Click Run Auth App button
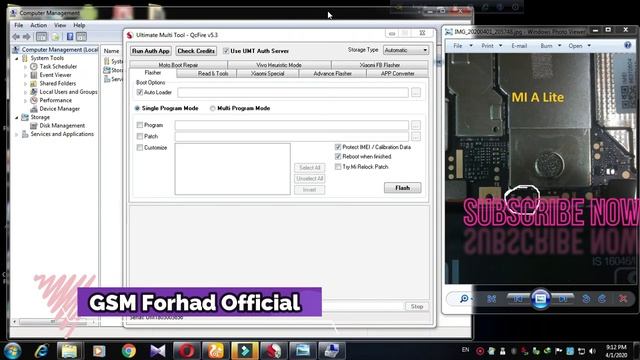The height and width of the screenshot is (360, 640). [150, 51]
